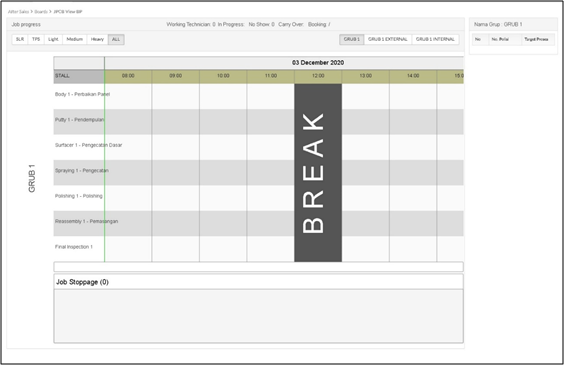
Task: Click the 12:00 time column header
Action: [x=318, y=76]
